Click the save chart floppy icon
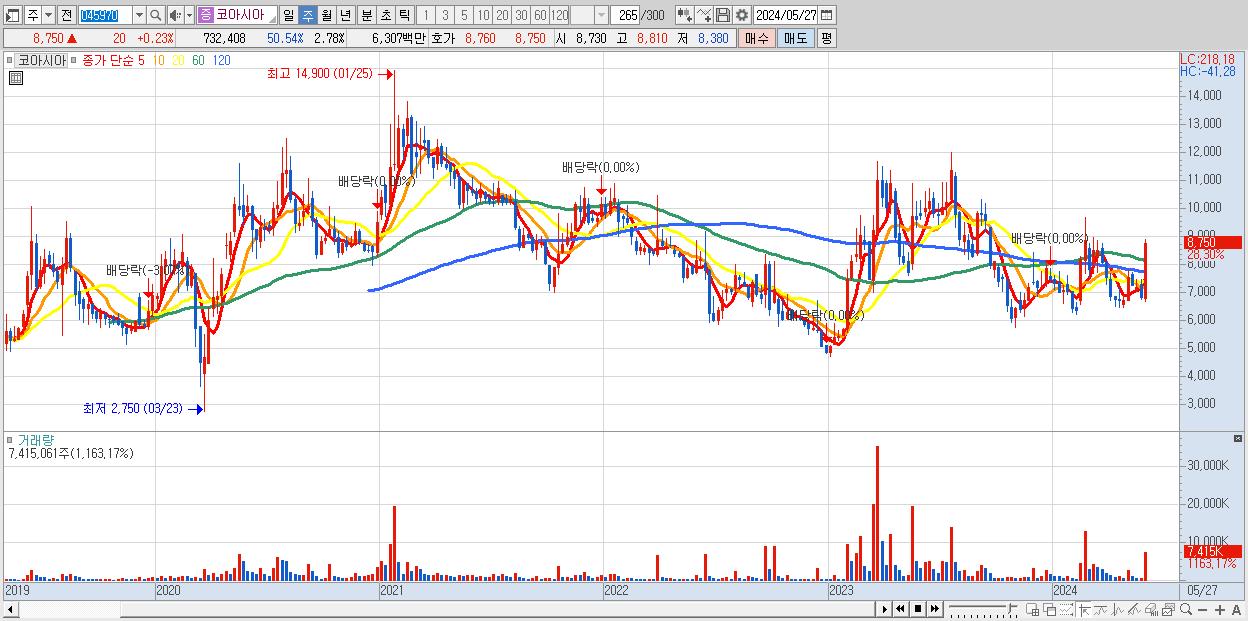The height and width of the screenshot is (621, 1248). pos(722,15)
